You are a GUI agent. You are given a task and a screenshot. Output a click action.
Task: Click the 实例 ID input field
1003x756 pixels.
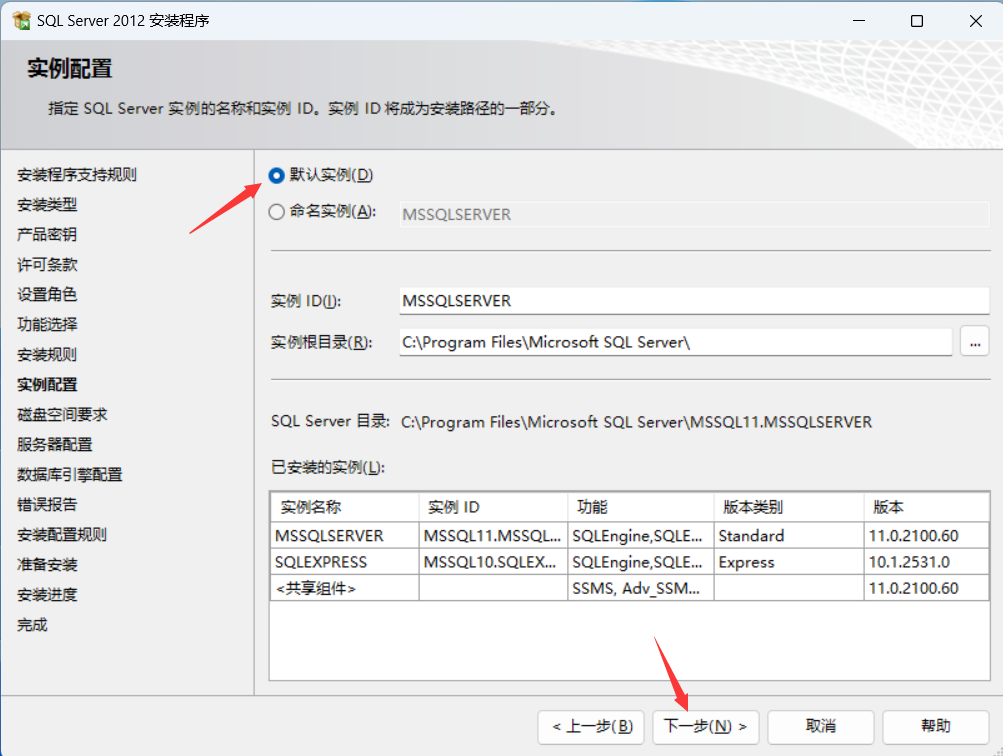694,301
